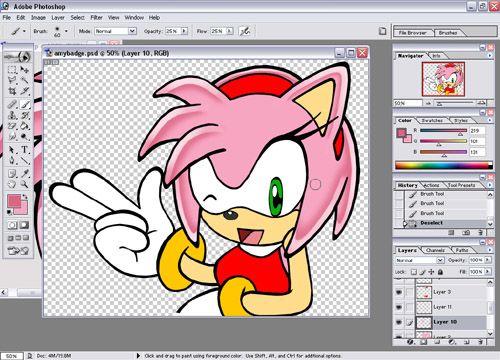Hide Layer 3 with eye icon
This screenshot has height=360, width=500.
point(399,292)
